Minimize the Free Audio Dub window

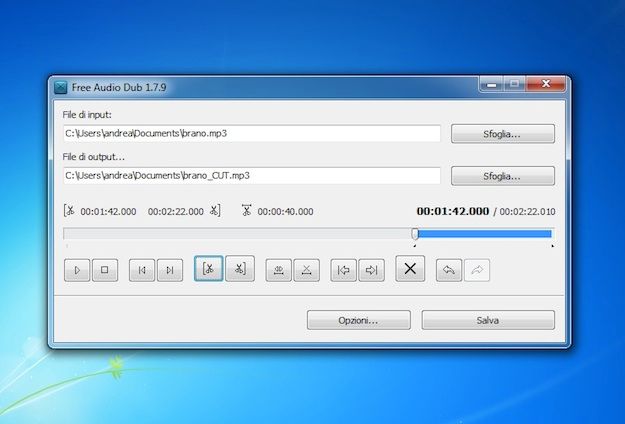[x=492, y=84]
